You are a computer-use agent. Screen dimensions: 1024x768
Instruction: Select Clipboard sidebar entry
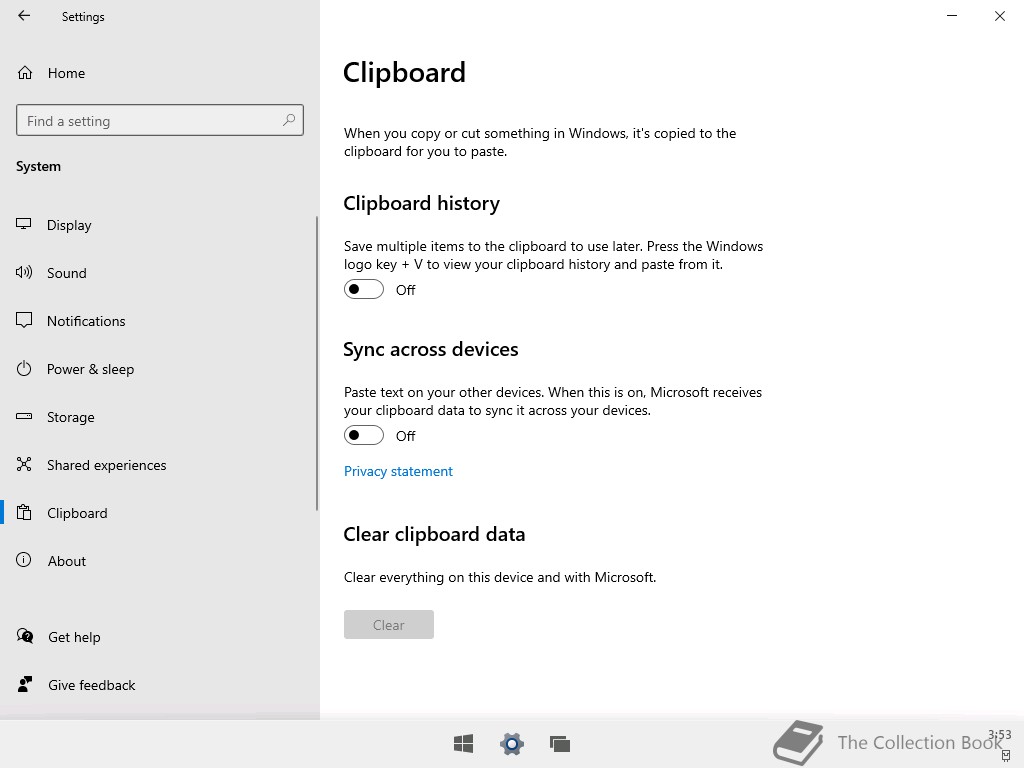[x=158, y=513]
